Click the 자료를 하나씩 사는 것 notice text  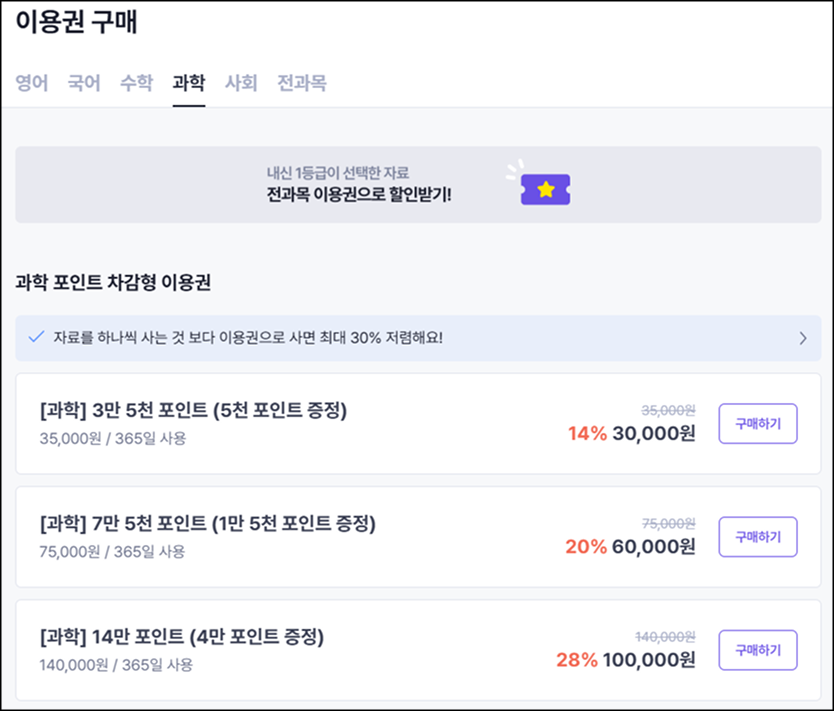(x=248, y=338)
